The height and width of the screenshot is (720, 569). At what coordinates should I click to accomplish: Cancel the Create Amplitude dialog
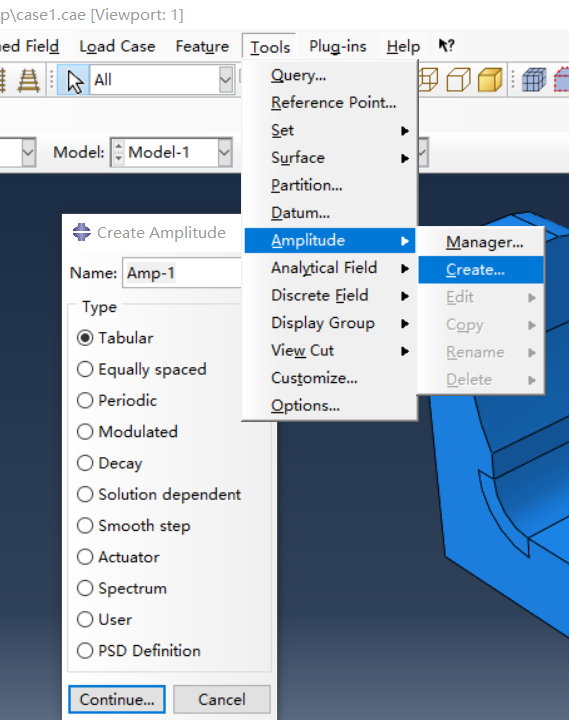[222, 699]
